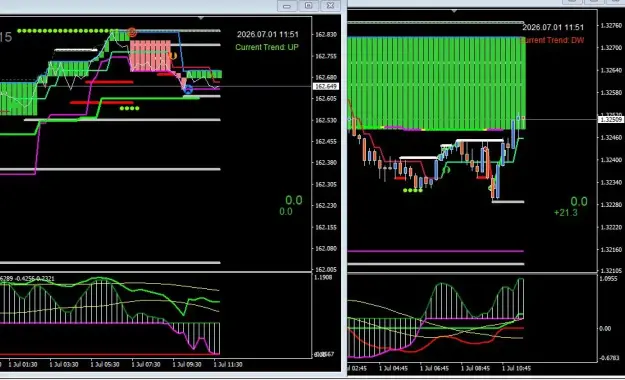Close the chart window showing 162.649 price
This screenshot has height=380, width=625.
pyautogui.click(x=330, y=6)
